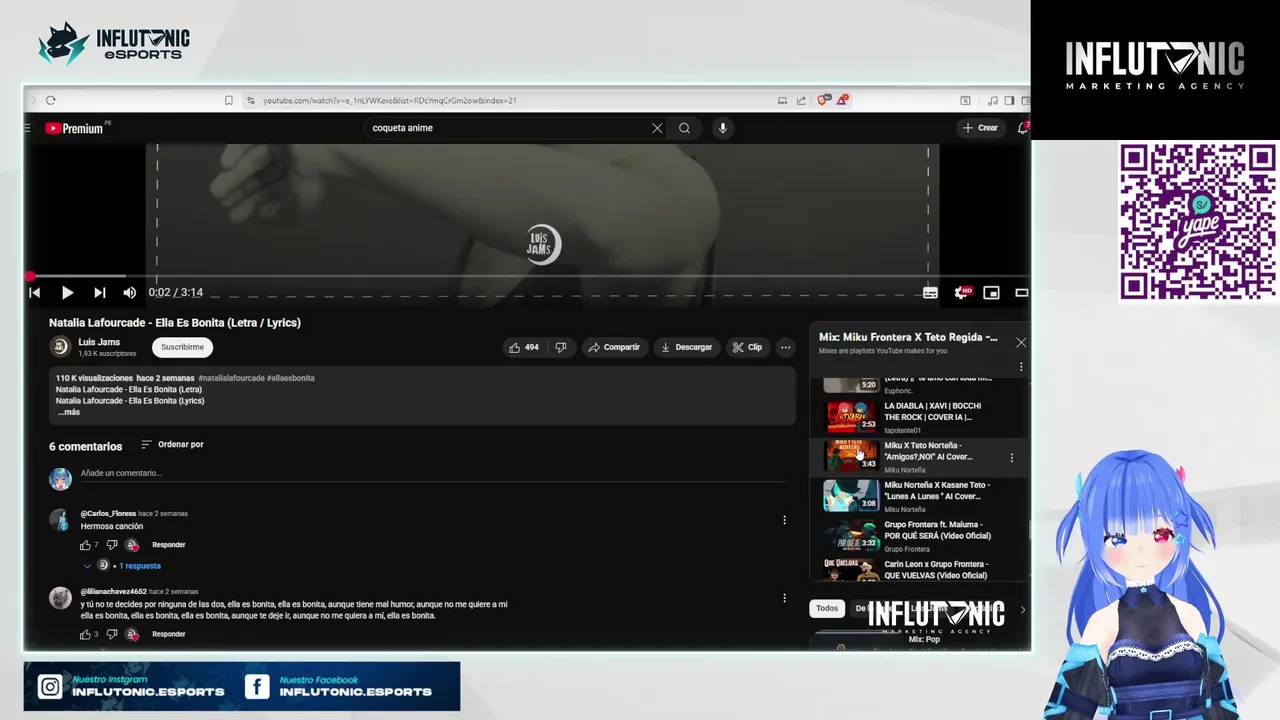Click the Descargar download button
The height and width of the screenshot is (720, 1280).
pyautogui.click(x=686, y=347)
